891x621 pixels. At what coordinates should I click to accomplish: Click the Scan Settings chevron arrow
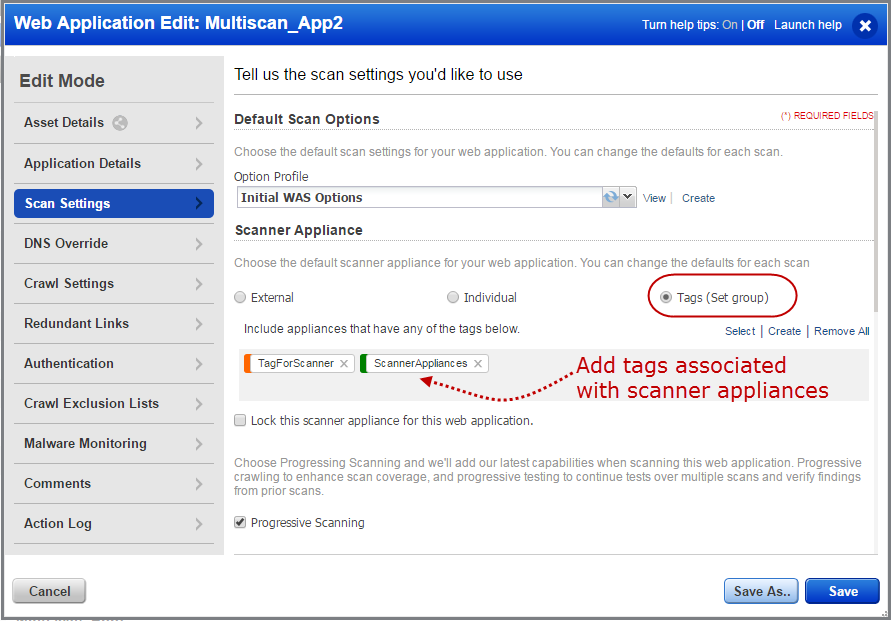[198, 203]
